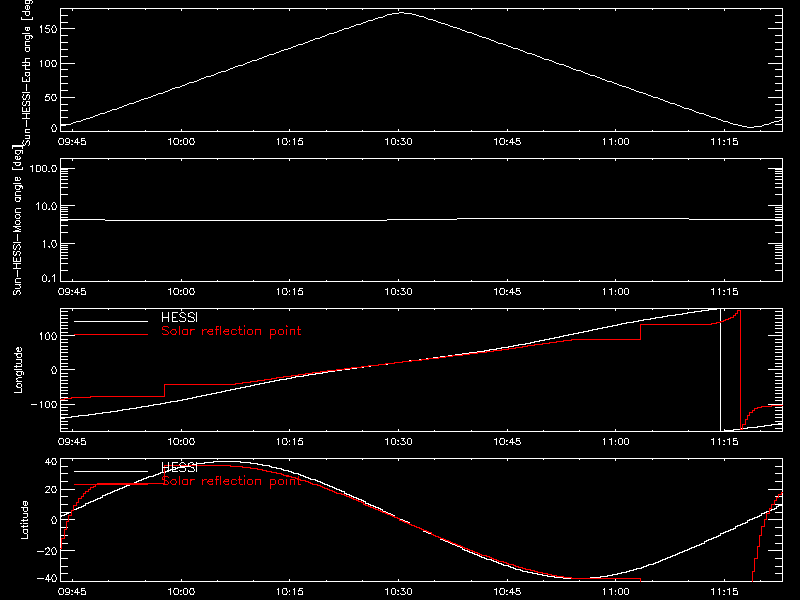Click the white HESSI legend line in Longitude plot
This screenshot has height=600, width=800.
[111, 321]
